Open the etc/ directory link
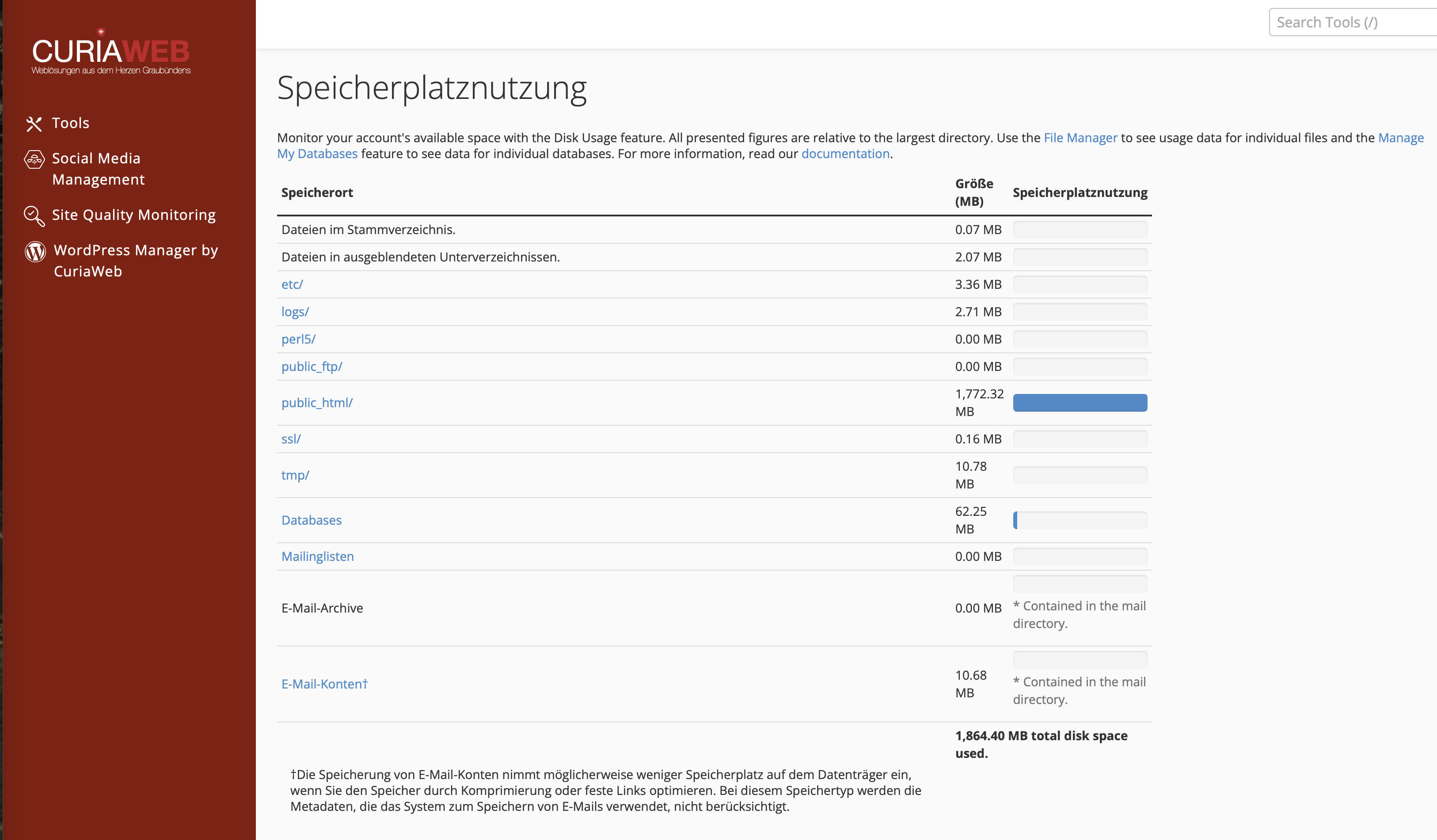Viewport: 1437px width, 840px height. tap(292, 284)
